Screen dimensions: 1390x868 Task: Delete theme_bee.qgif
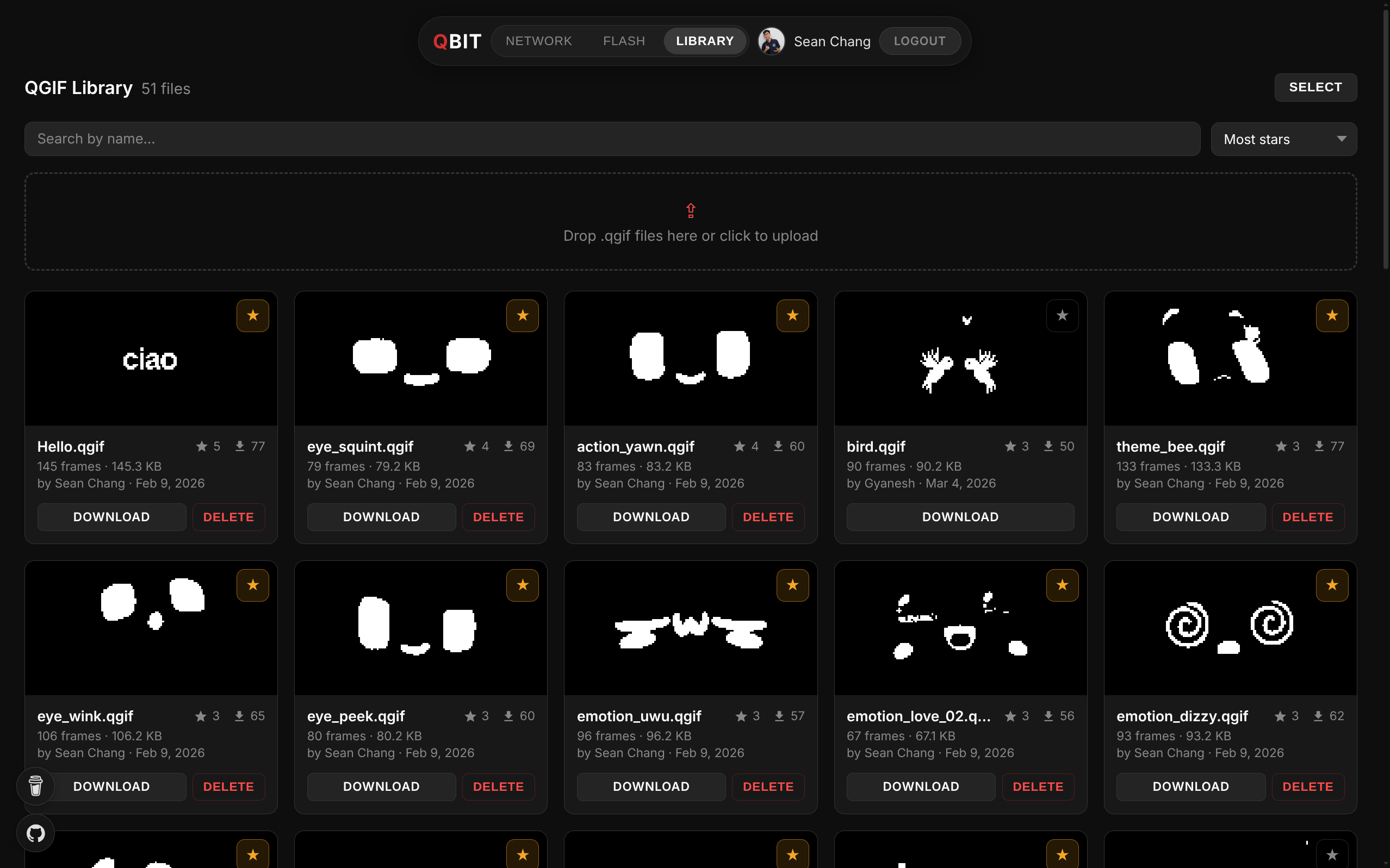click(1307, 517)
